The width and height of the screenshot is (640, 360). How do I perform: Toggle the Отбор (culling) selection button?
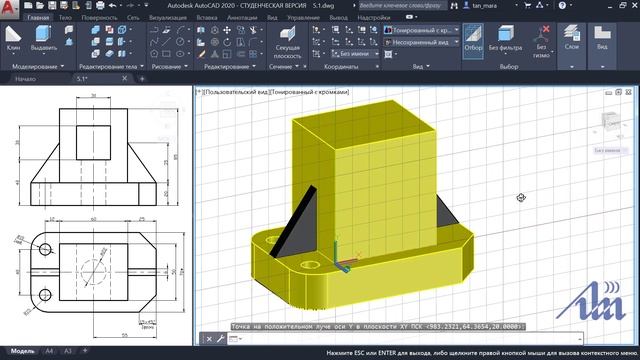tap(473, 41)
